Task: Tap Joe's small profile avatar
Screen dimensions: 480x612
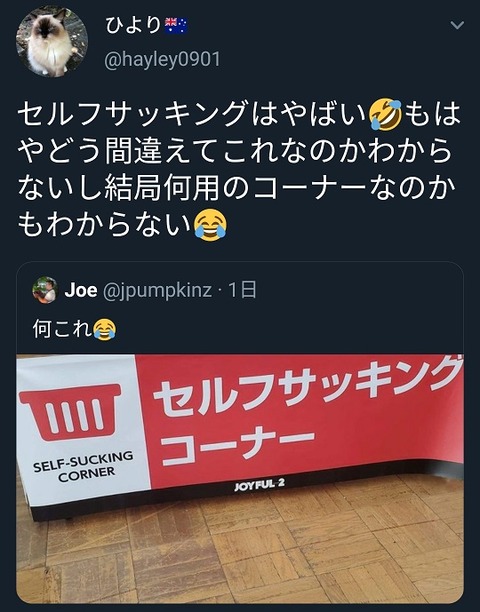Action: 45,290
